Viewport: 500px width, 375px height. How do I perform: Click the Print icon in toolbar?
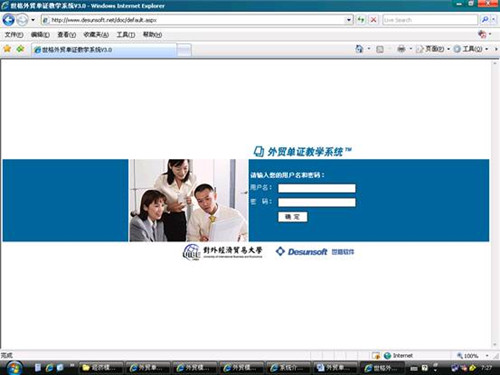[401, 49]
